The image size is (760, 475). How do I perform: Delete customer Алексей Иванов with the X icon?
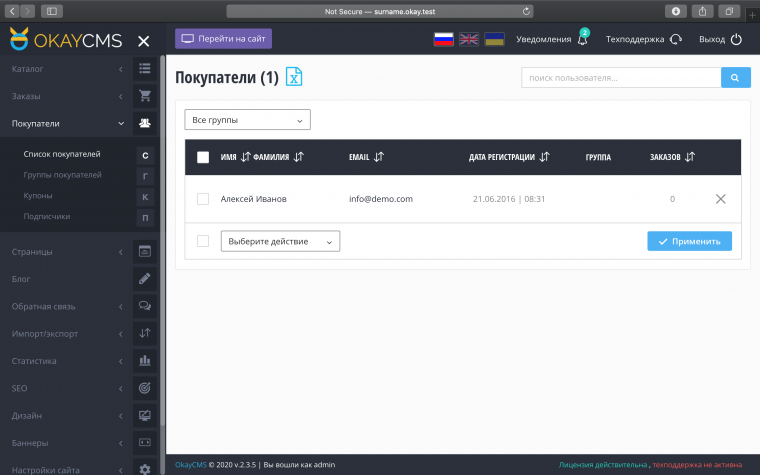[721, 199]
